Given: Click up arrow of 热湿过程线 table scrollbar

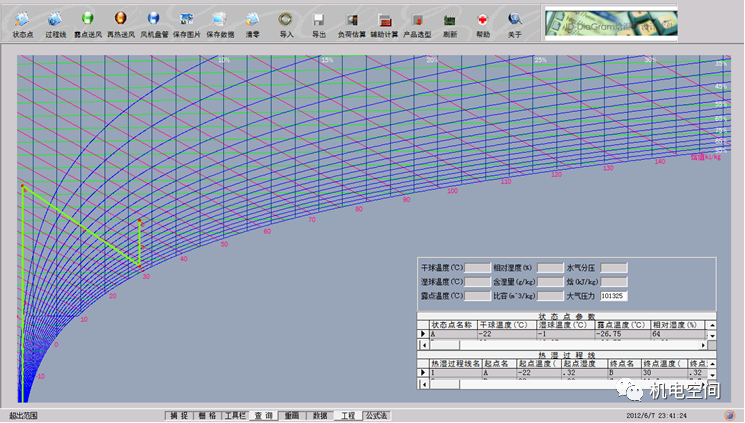Looking at the screenshot, I should pos(712,364).
